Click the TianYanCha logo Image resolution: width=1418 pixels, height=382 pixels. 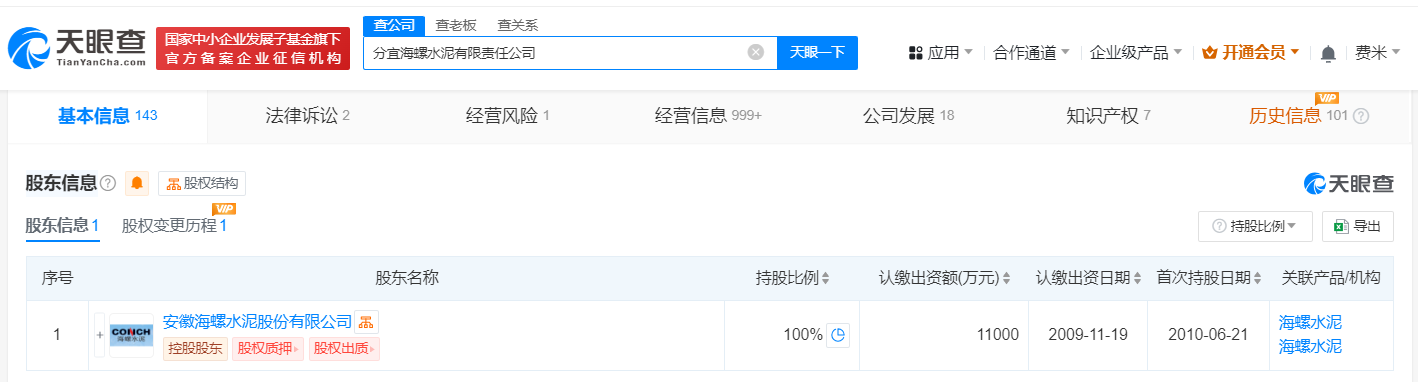pyautogui.click(x=77, y=47)
